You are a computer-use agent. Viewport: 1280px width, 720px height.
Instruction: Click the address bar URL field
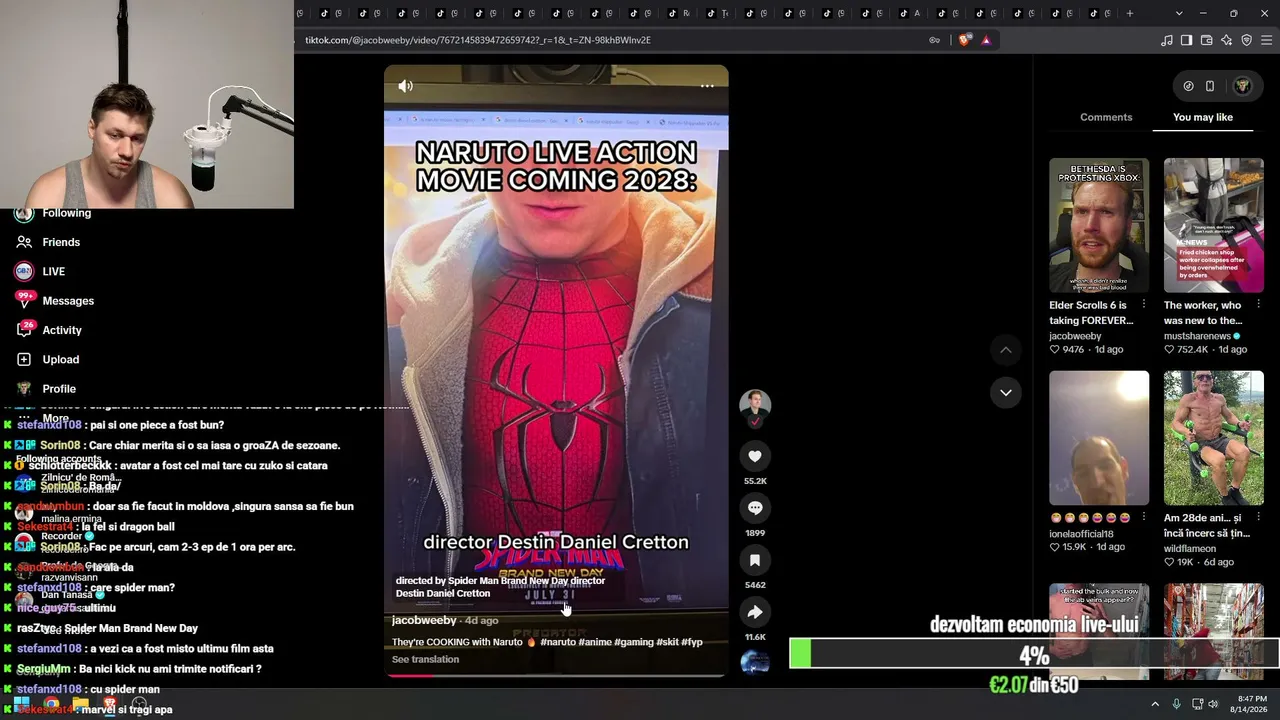pos(610,40)
